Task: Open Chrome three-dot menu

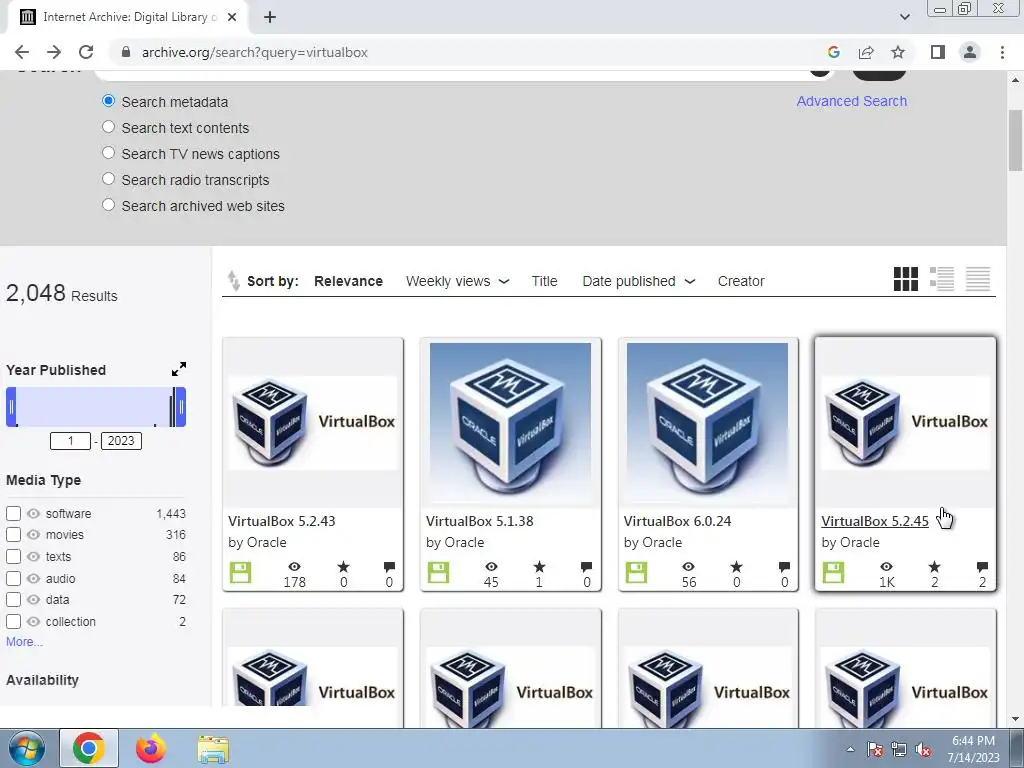Action: tap(1002, 52)
